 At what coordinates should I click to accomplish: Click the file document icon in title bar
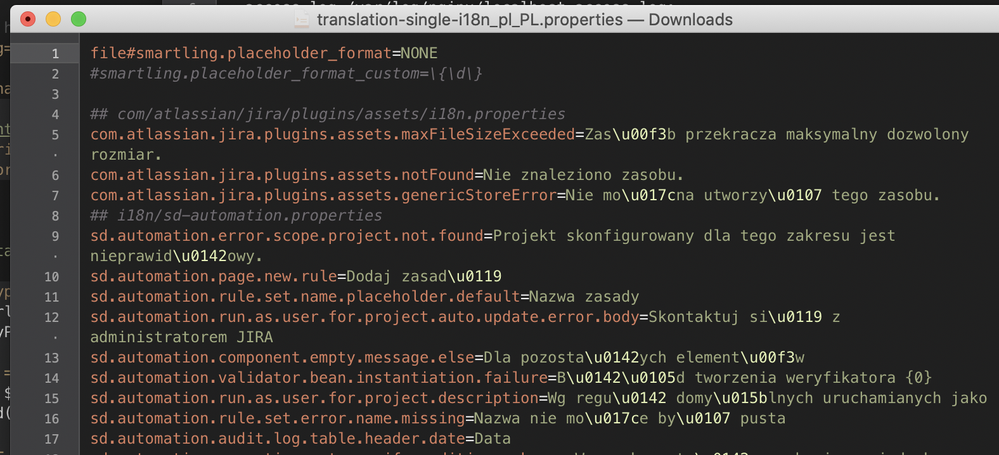click(302, 19)
